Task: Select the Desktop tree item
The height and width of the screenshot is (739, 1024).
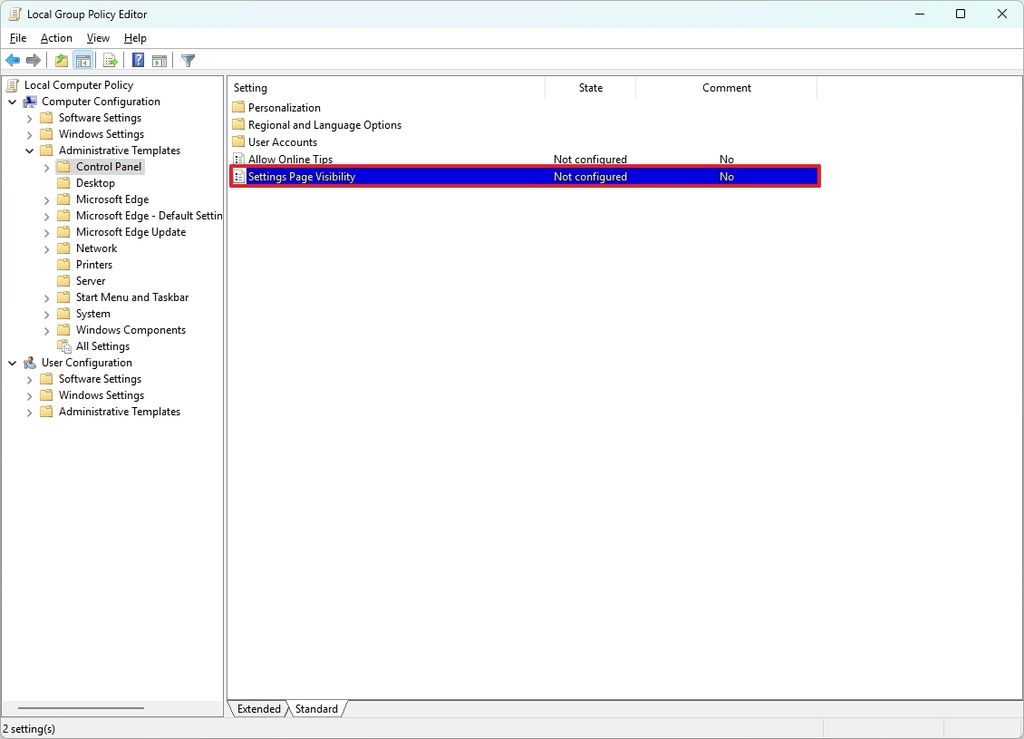Action: click(x=96, y=183)
